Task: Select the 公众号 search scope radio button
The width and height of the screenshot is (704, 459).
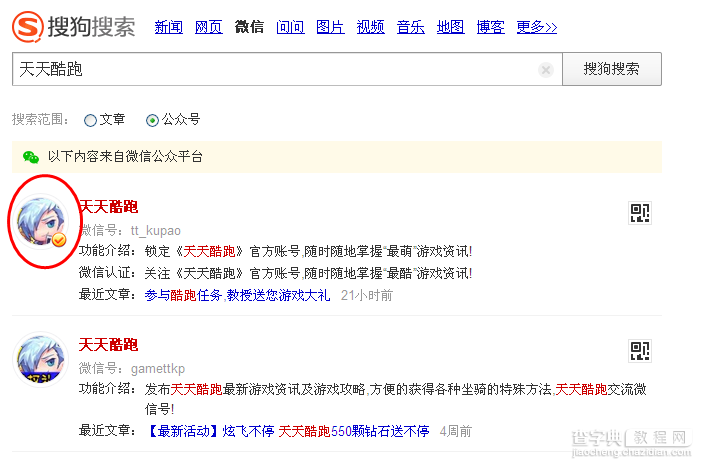Action: click(x=152, y=120)
